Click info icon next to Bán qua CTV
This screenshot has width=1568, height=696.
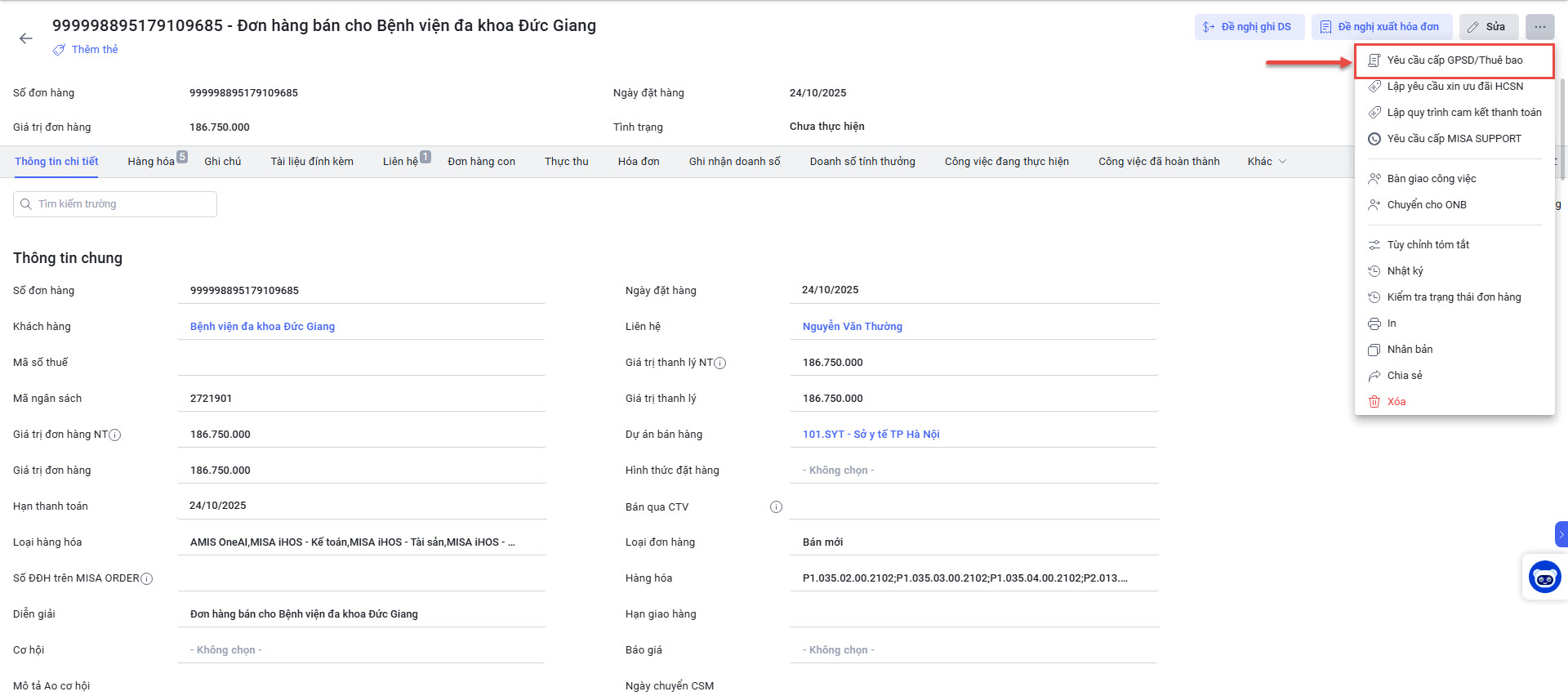pyautogui.click(x=776, y=507)
